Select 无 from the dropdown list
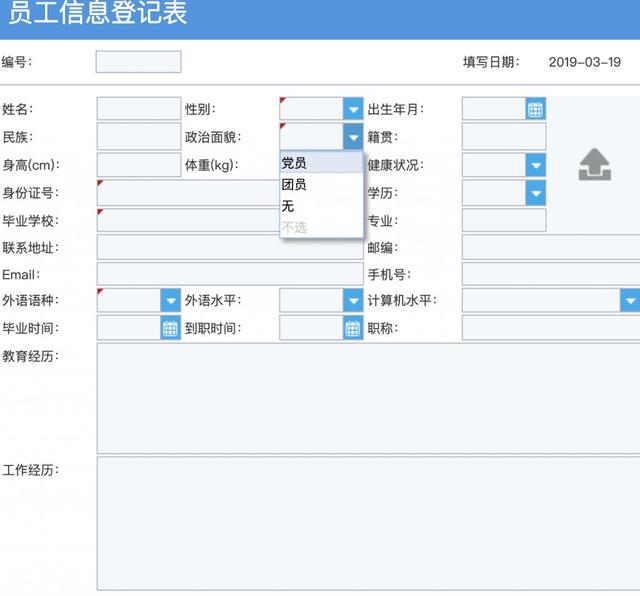Viewport: 640px width, 596px height. click(321, 205)
